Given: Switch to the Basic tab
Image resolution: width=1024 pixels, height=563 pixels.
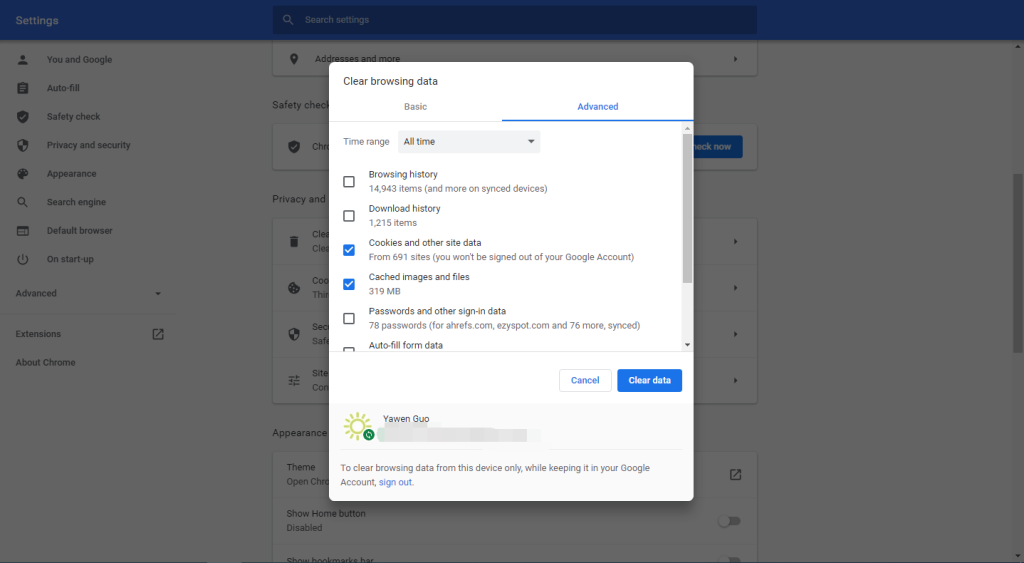Looking at the screenshot, I should tap(415, 106).
